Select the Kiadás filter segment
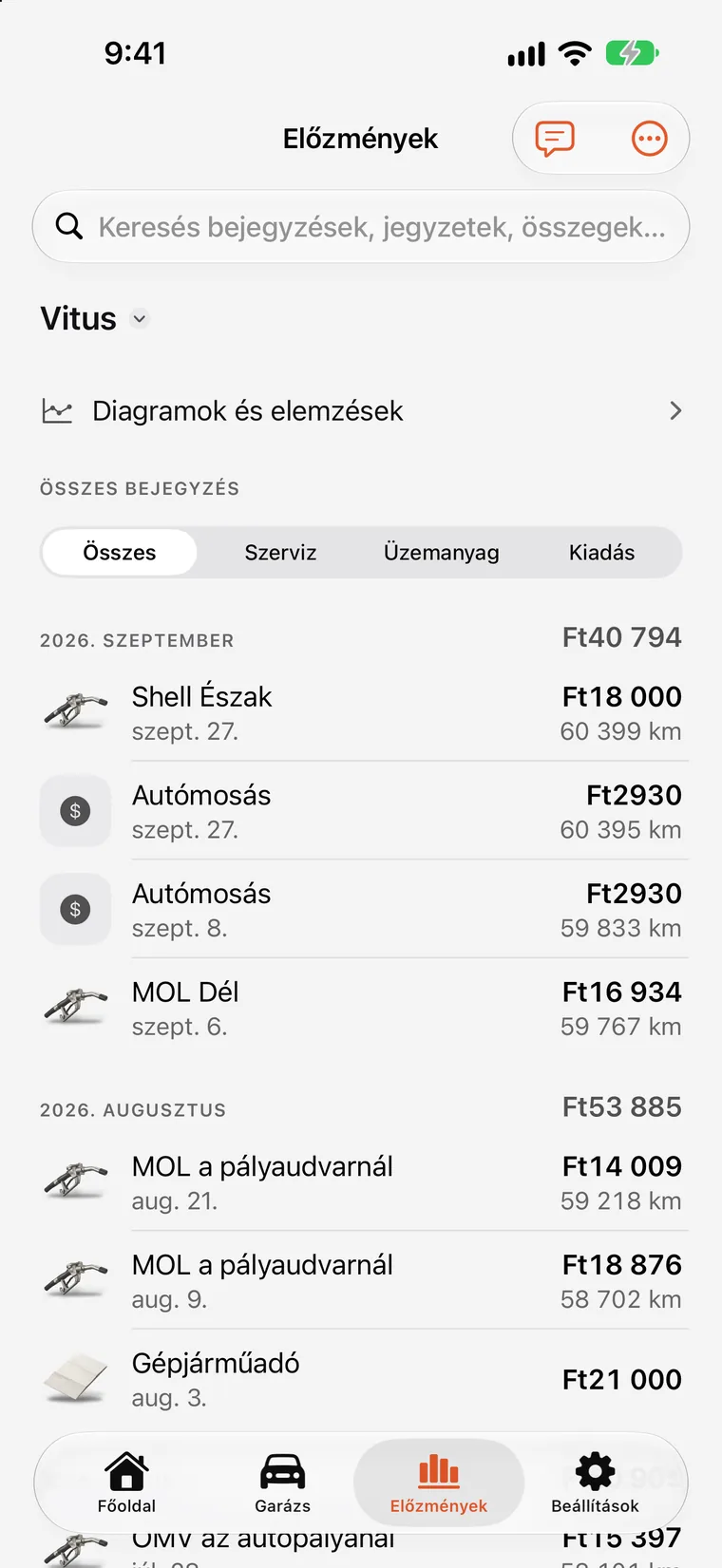 coord(601,553)
